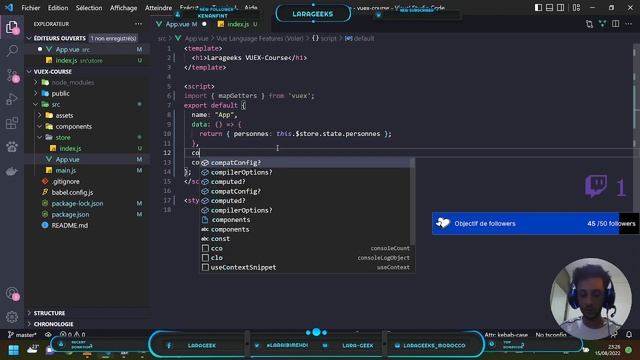The width and height of the screenshot is (640, 360).
Task: Open changes compare icon in editor toolbar
Action: pos(589,24)
